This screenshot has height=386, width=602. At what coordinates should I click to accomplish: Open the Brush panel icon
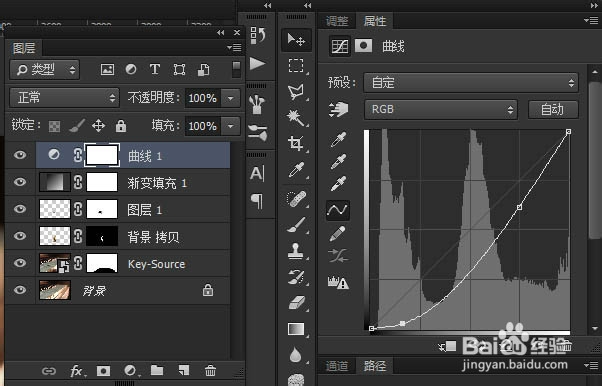pyautogui.click(x=258, y=104)
